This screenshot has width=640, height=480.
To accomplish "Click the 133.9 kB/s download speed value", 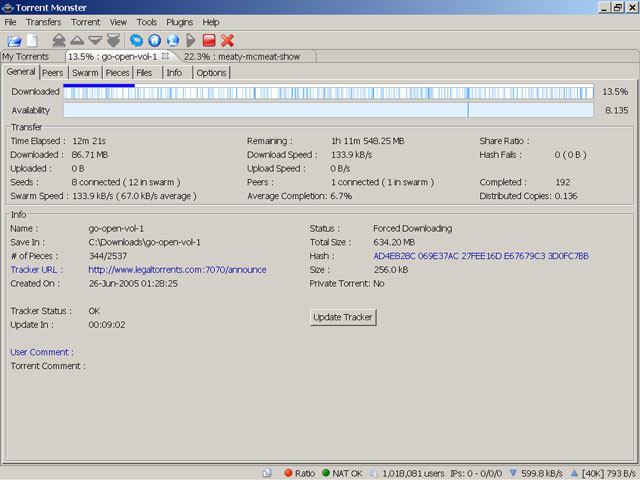I will 351,155.
